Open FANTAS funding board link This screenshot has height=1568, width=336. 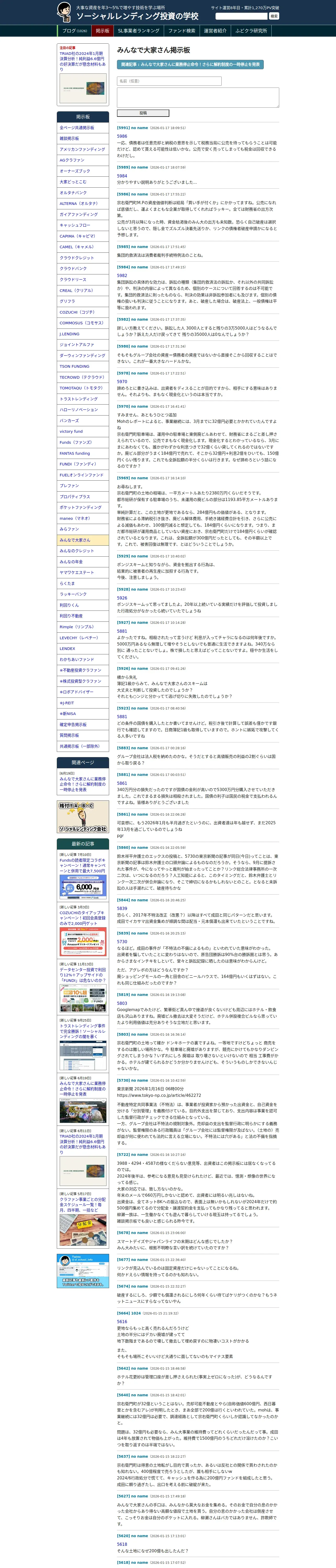[83, 453]
